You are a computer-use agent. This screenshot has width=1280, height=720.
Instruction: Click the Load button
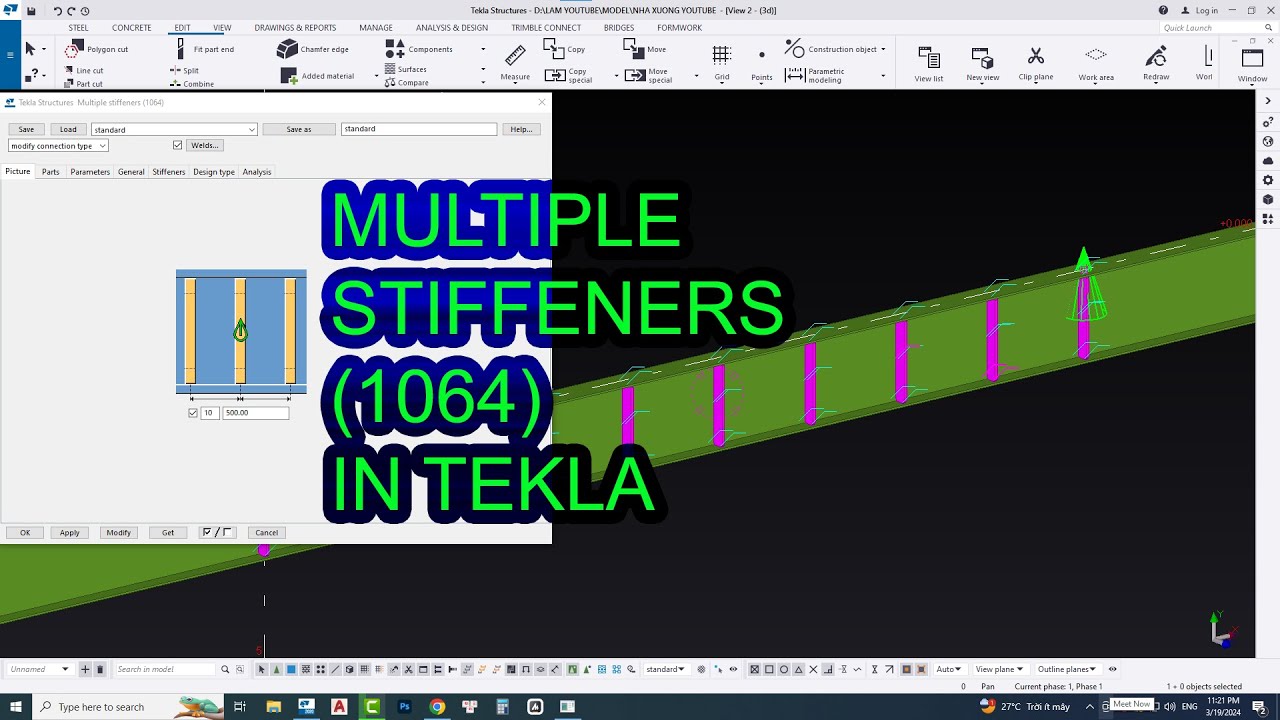[x=68, y=129]
